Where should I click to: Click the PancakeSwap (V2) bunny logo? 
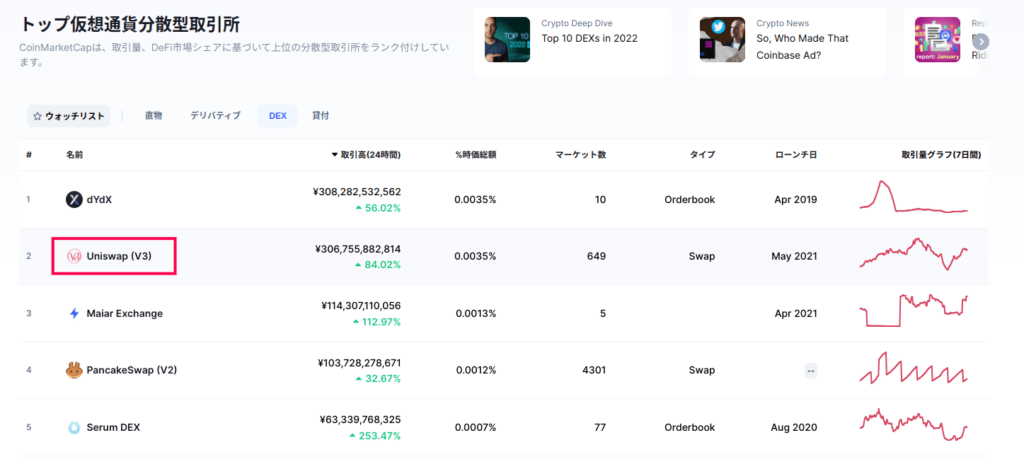click(x=74, y=370)
